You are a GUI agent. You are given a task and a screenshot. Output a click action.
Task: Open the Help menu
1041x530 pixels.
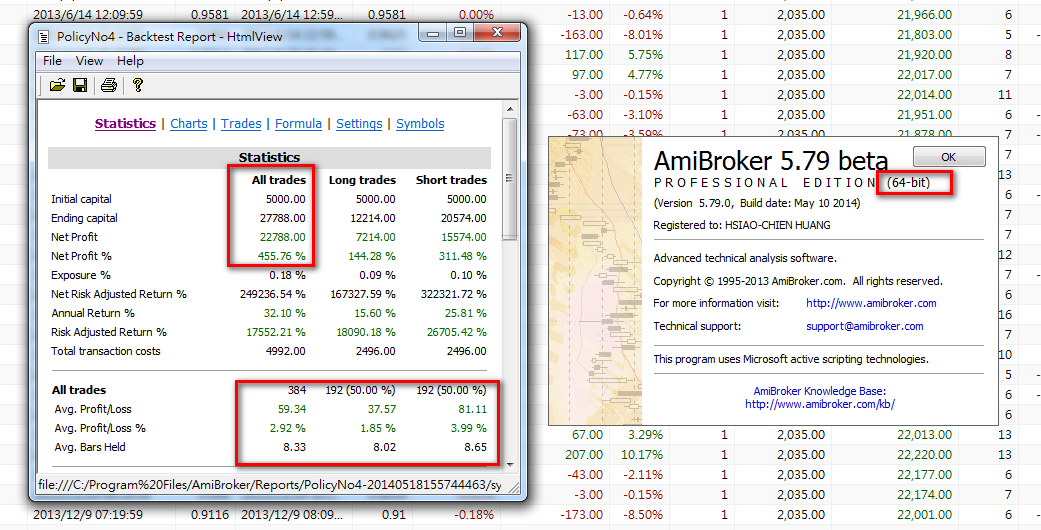coord(130,60)
